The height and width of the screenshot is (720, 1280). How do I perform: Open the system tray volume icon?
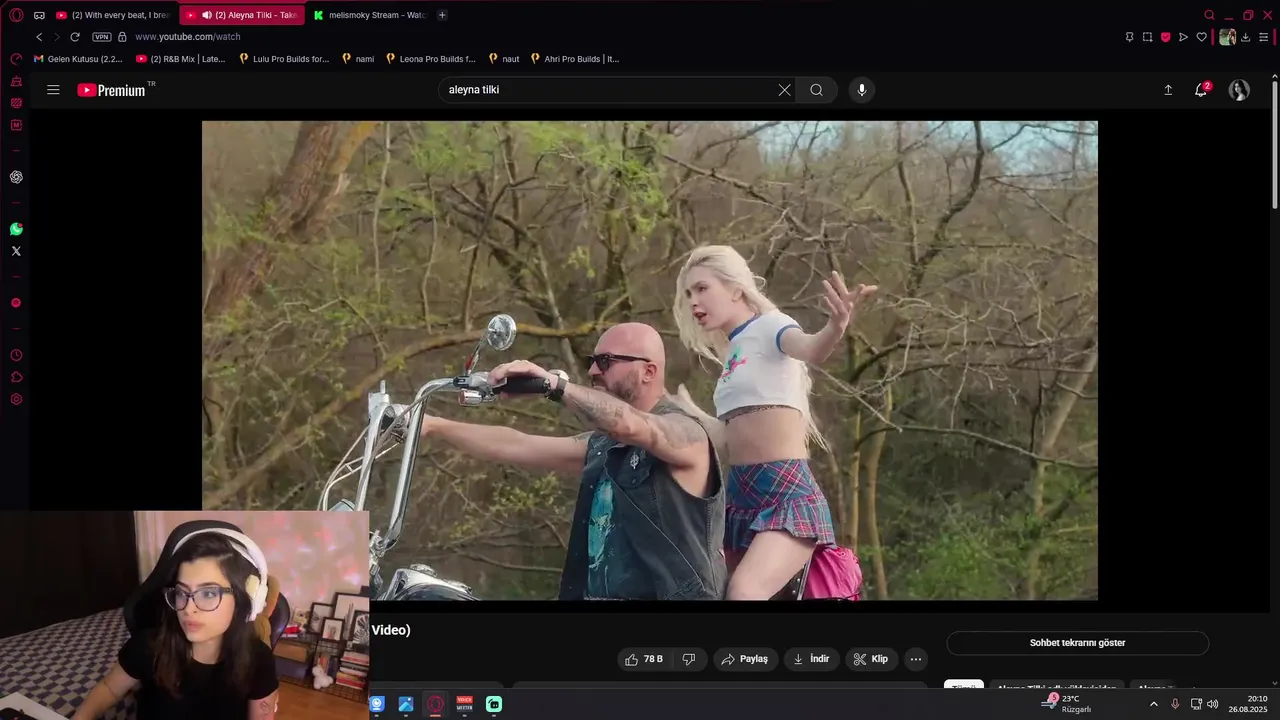pyautogui.click(x=1213, y=704)
